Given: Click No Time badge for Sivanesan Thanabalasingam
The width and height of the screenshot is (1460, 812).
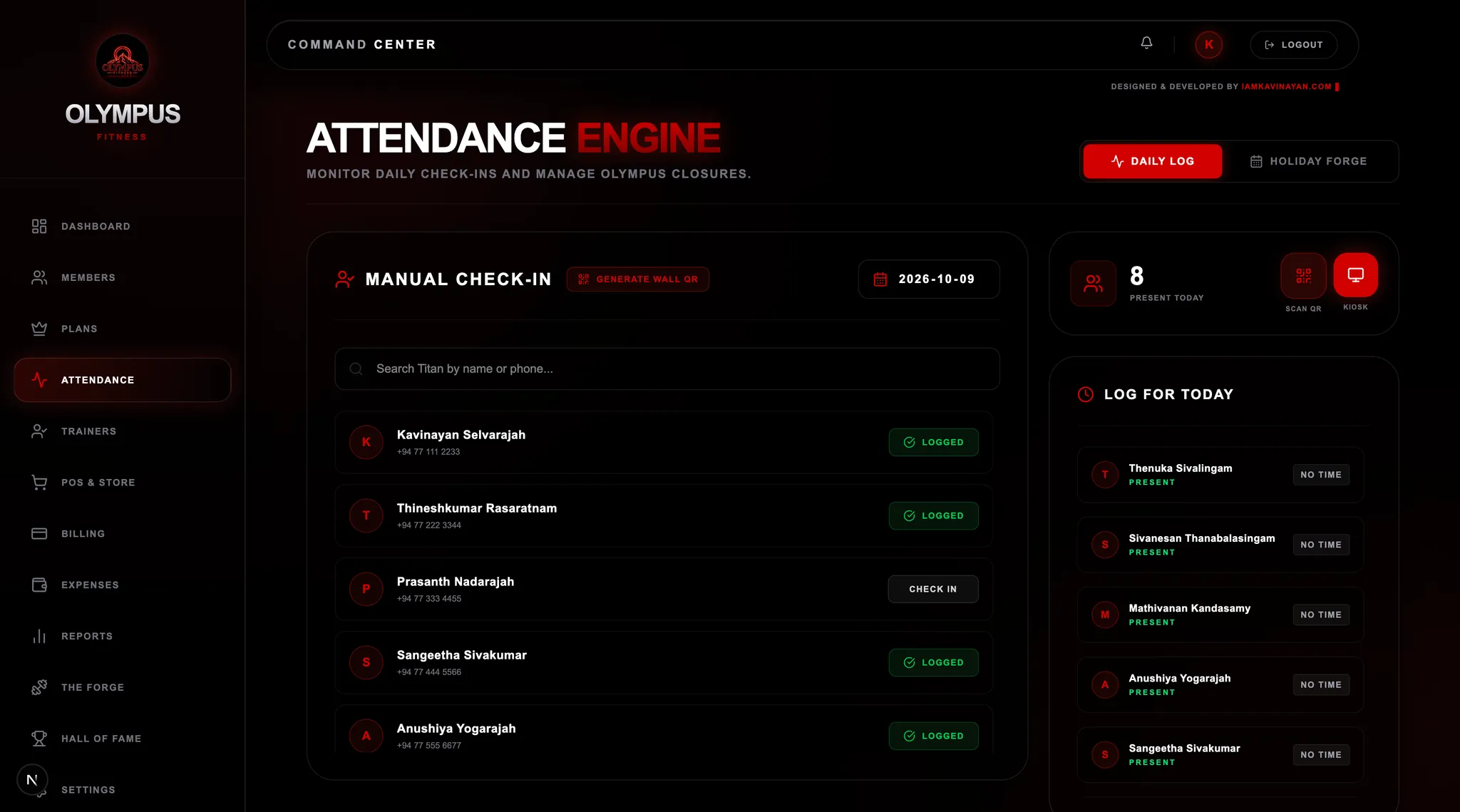Looking at the screenshot, I should click(1321, 545).
